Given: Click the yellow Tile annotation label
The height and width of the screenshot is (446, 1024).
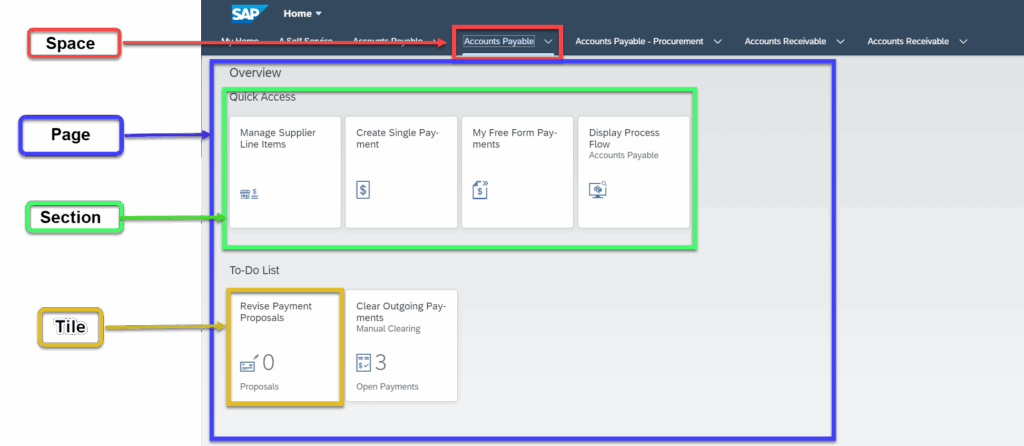Looking at the screenshot, I should point(70,327).
